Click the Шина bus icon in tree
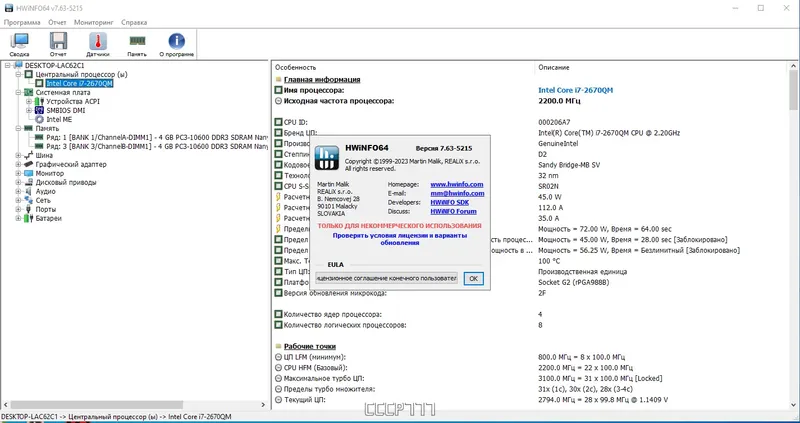Image resolution: width=800 pixels, height=423 pixels. tap(29, 155)
